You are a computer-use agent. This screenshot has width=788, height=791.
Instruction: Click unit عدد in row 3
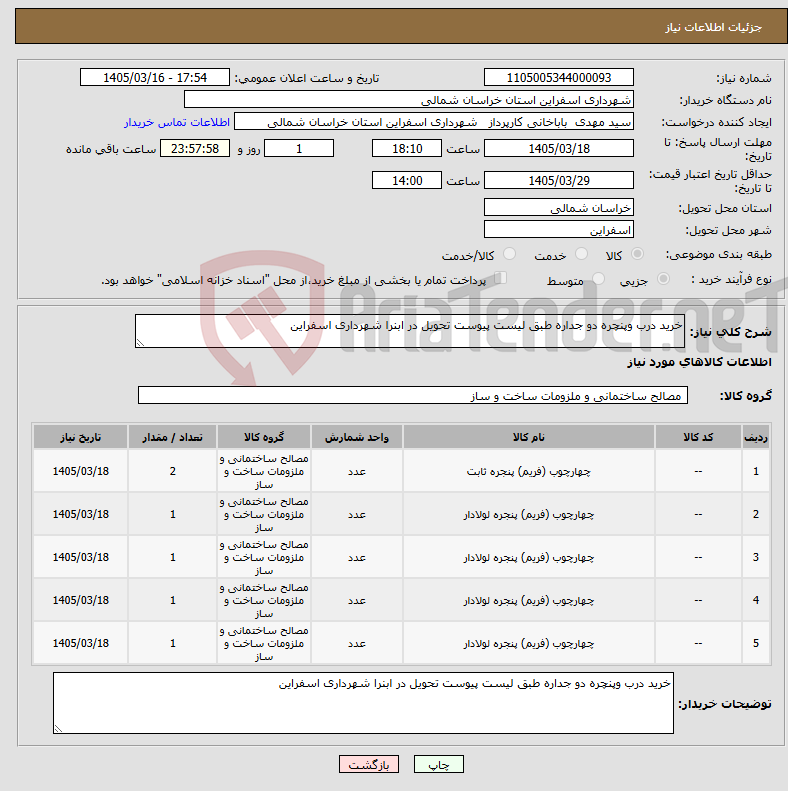click(357, 557)
